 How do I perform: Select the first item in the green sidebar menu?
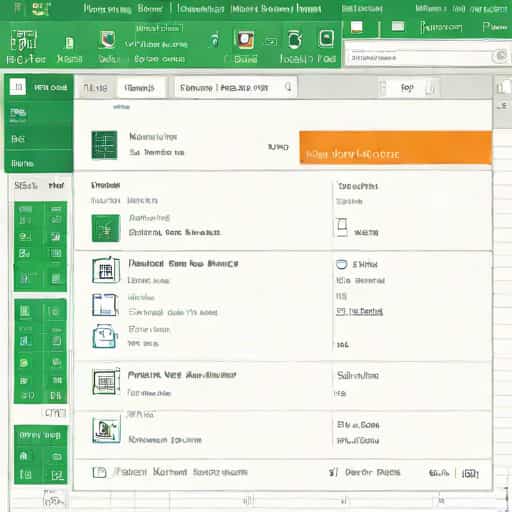(39, 113)
